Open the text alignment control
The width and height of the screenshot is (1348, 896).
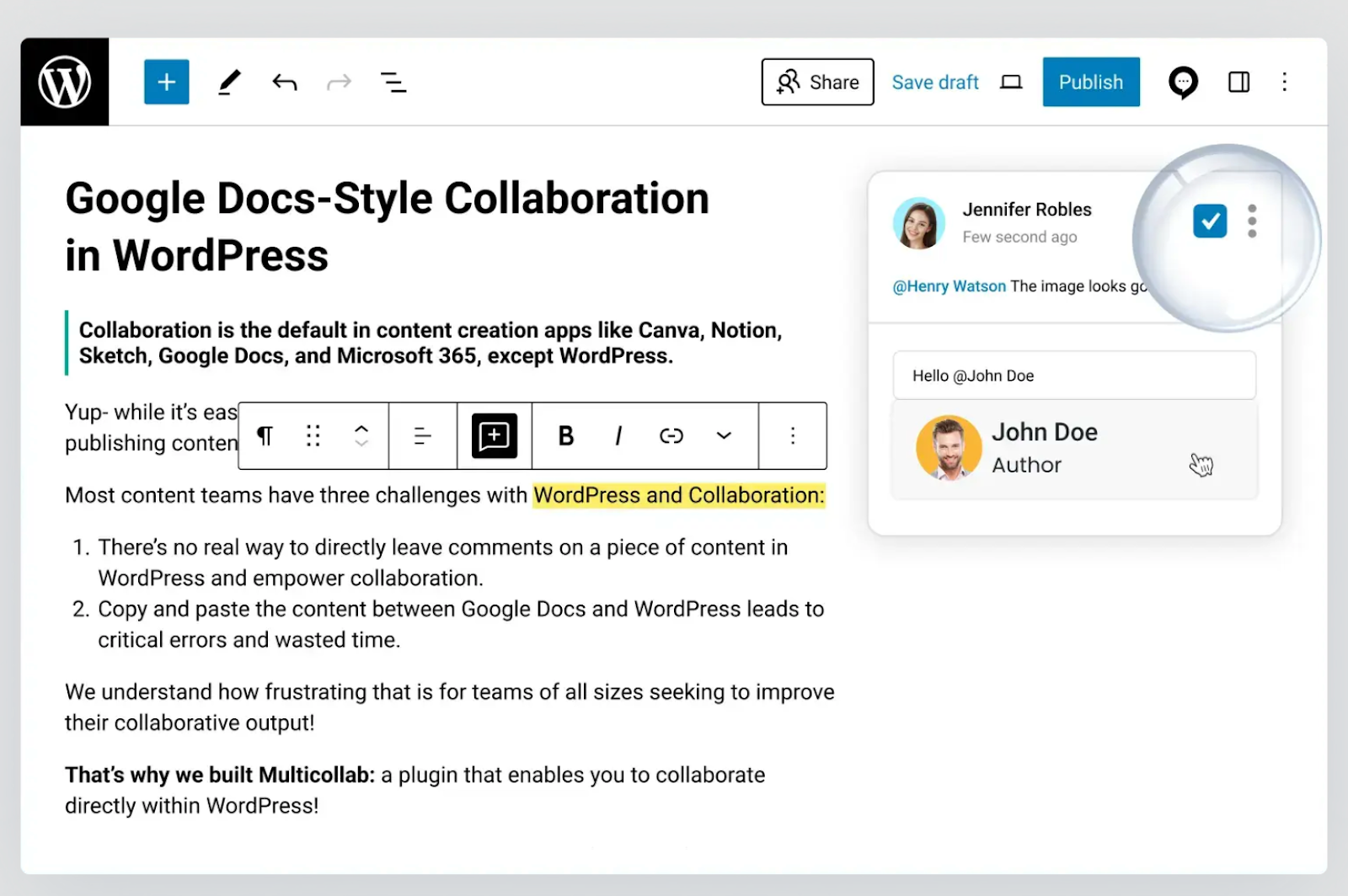coord(422,435)
